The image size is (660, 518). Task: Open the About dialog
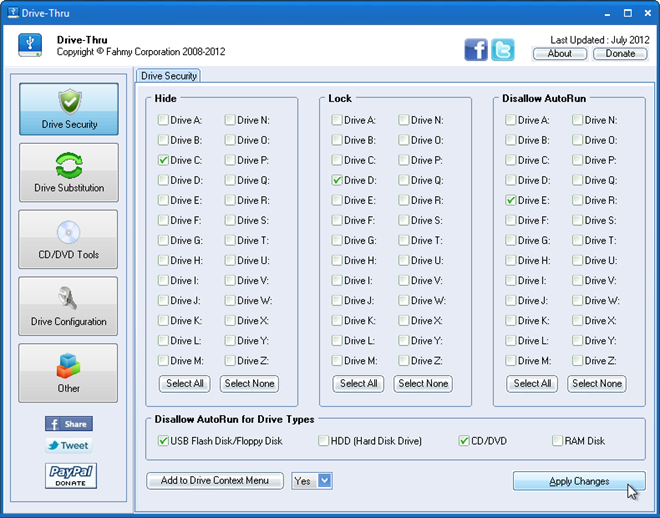(x=560, y=54)
